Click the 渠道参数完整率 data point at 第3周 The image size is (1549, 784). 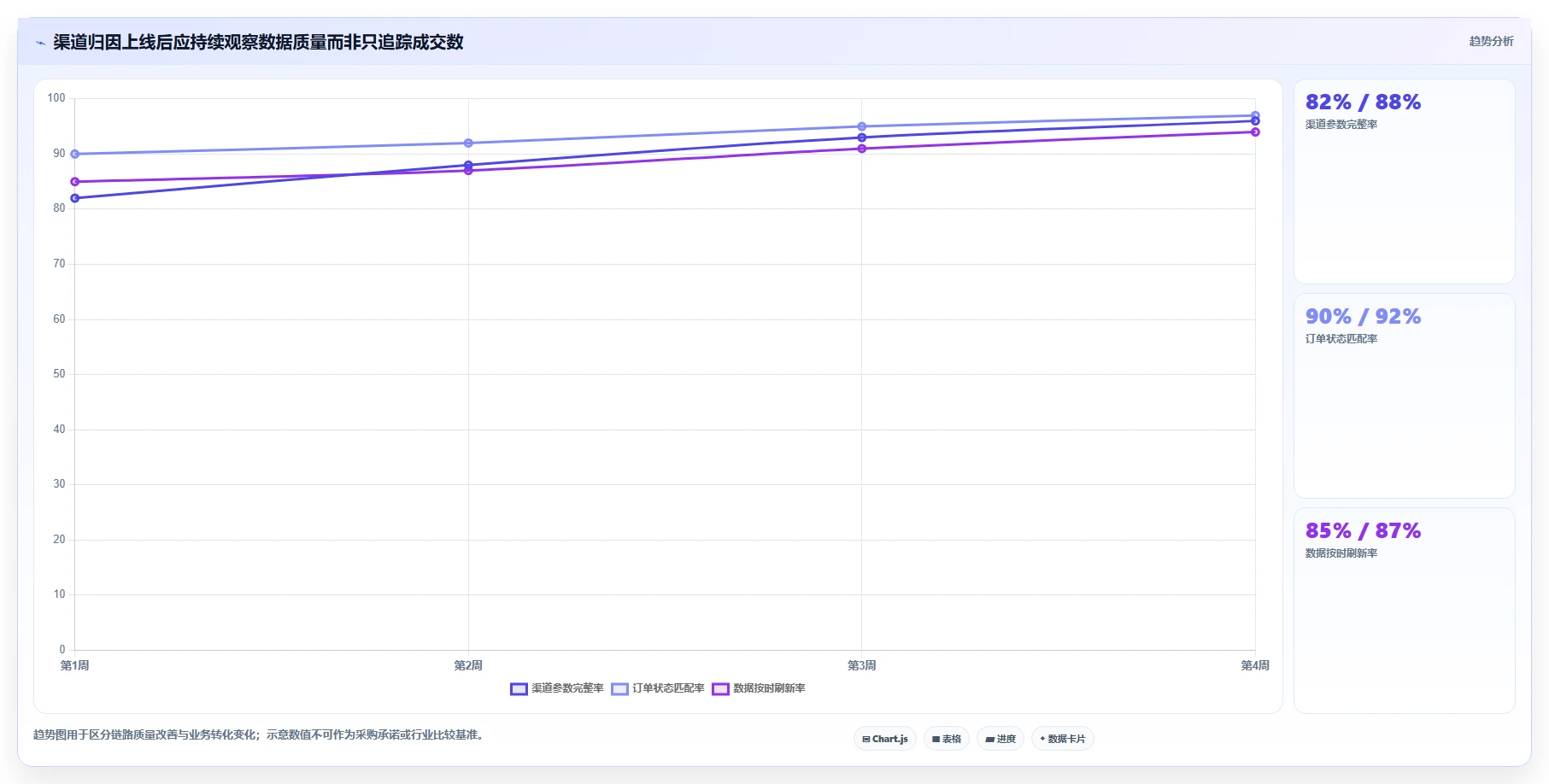tap(862, 137)
